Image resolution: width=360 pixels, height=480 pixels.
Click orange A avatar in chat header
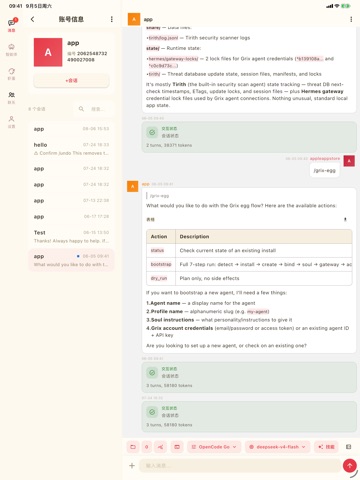(x=134, y=19)
